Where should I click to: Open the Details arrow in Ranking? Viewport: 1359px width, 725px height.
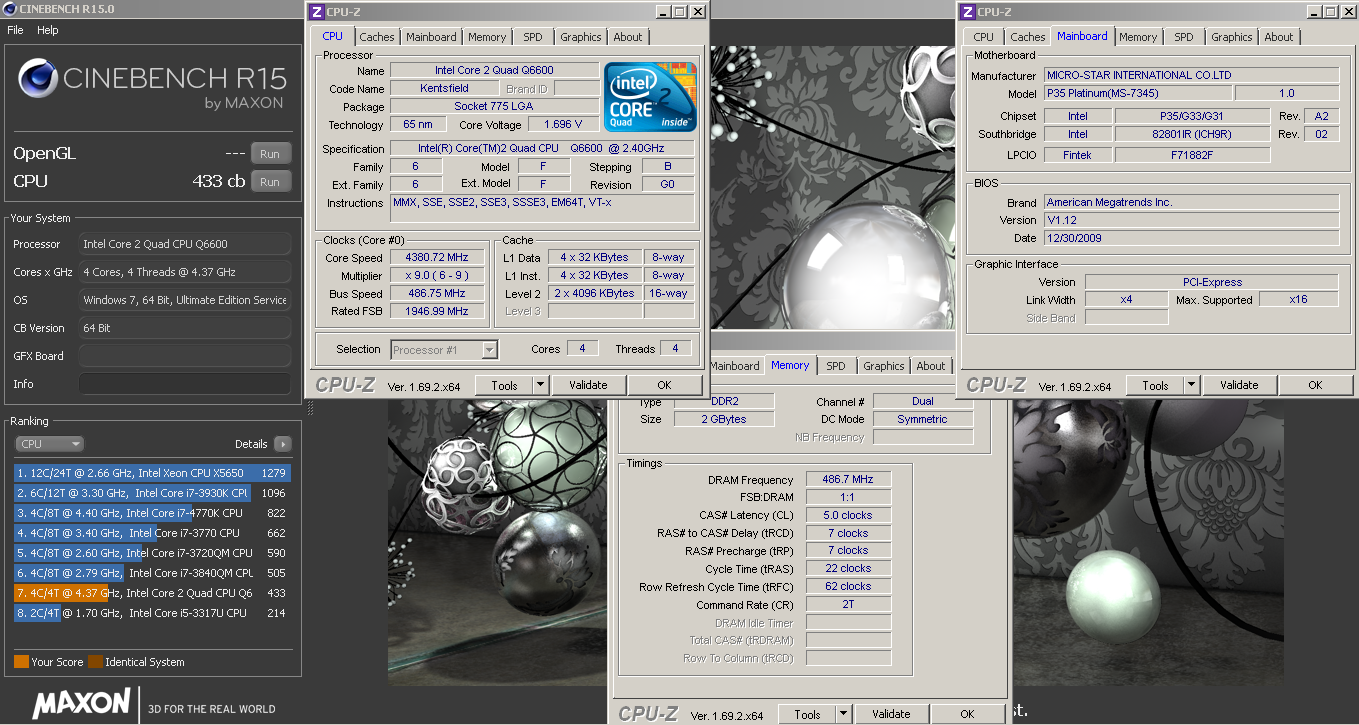282,444
